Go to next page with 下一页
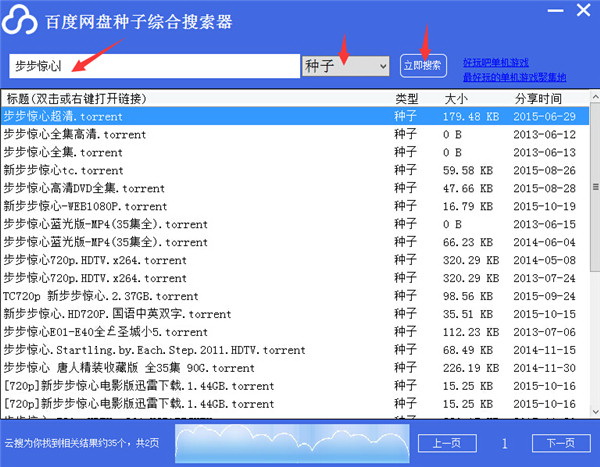 (561, 443)
